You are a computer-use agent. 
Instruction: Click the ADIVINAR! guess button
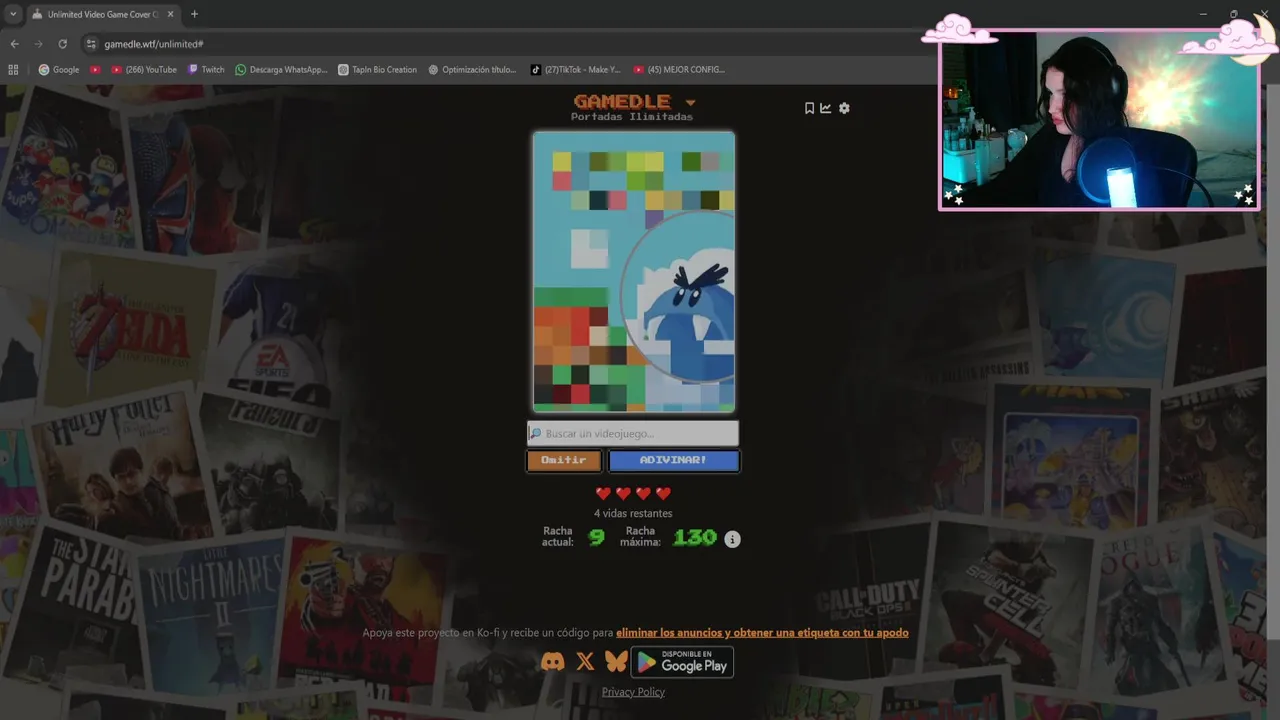click(x=674, y=460)
